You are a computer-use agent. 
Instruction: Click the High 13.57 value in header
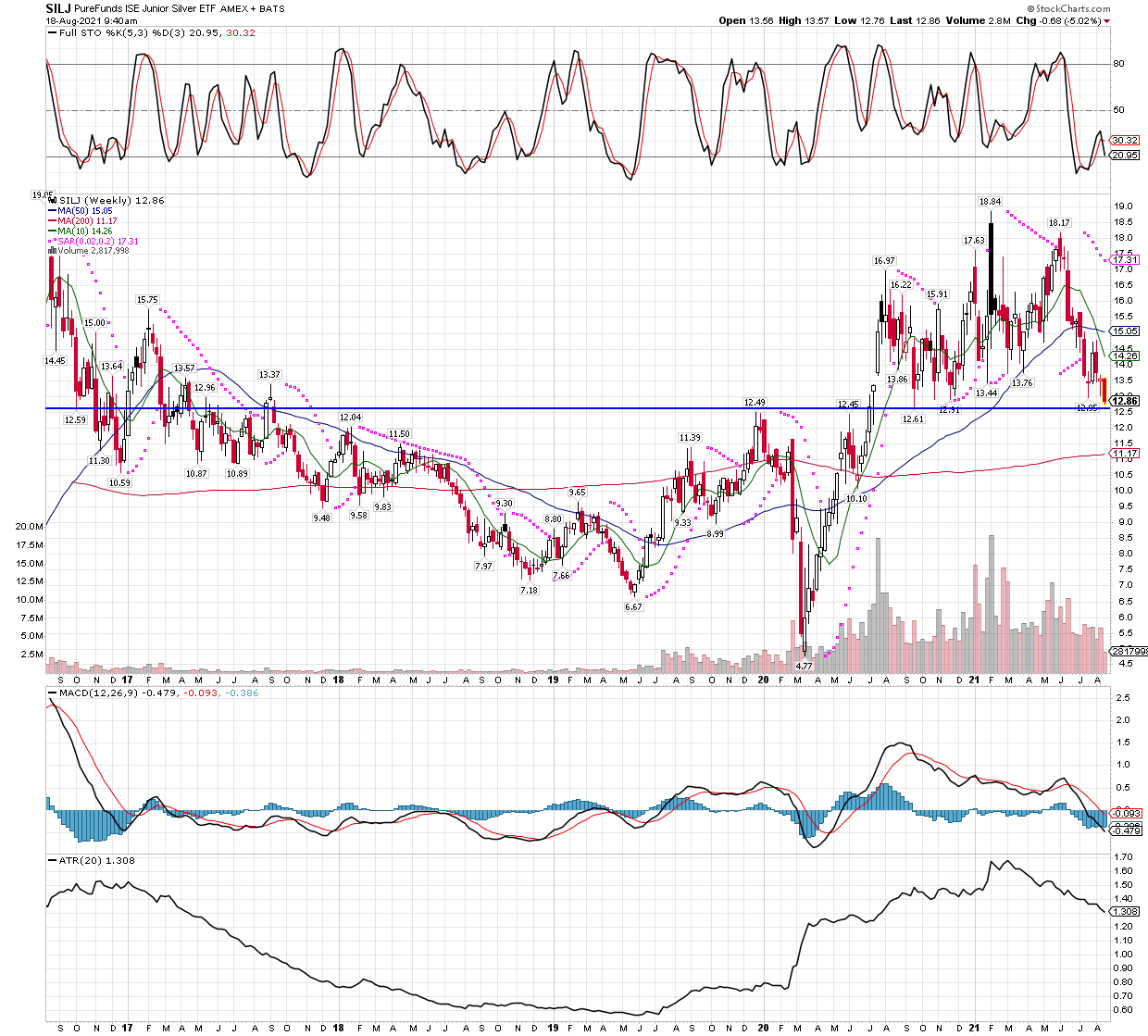[x=802, y=20]
